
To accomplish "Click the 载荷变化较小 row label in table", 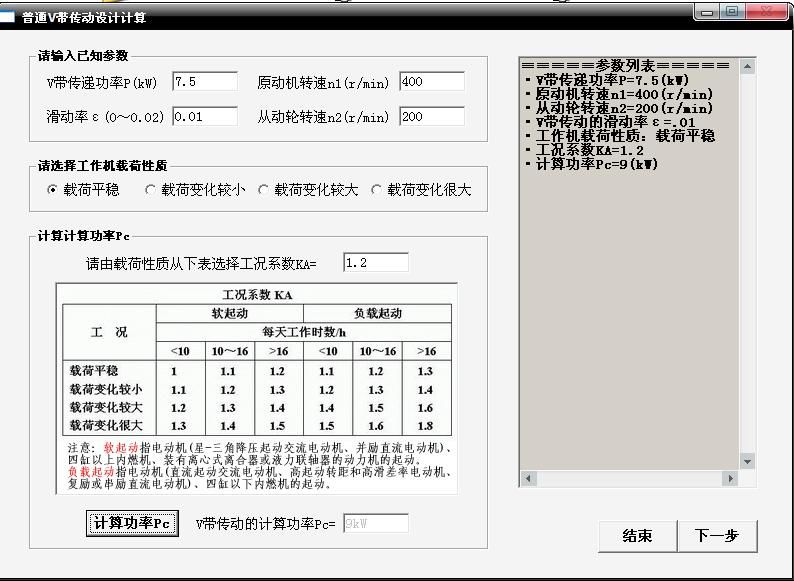I will coord(106,390).
